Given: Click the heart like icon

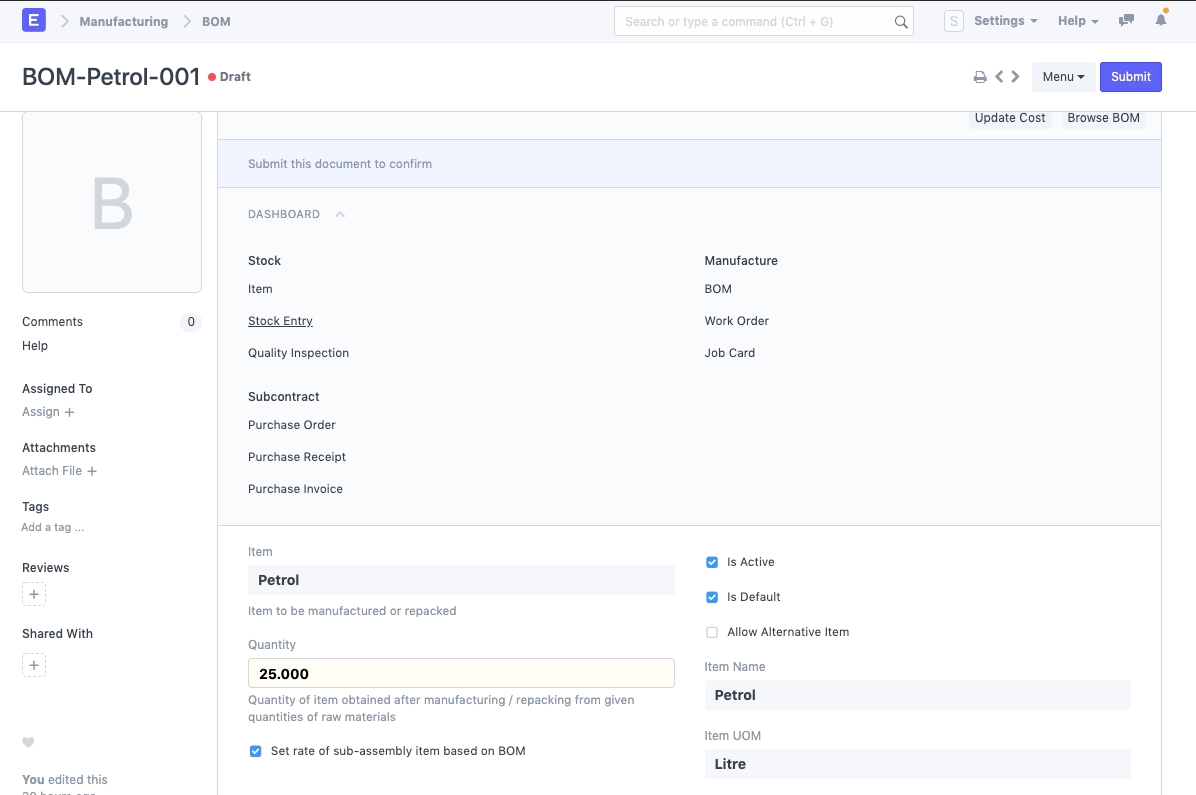Looking at the screenshot, I should [x=28, y=742].
